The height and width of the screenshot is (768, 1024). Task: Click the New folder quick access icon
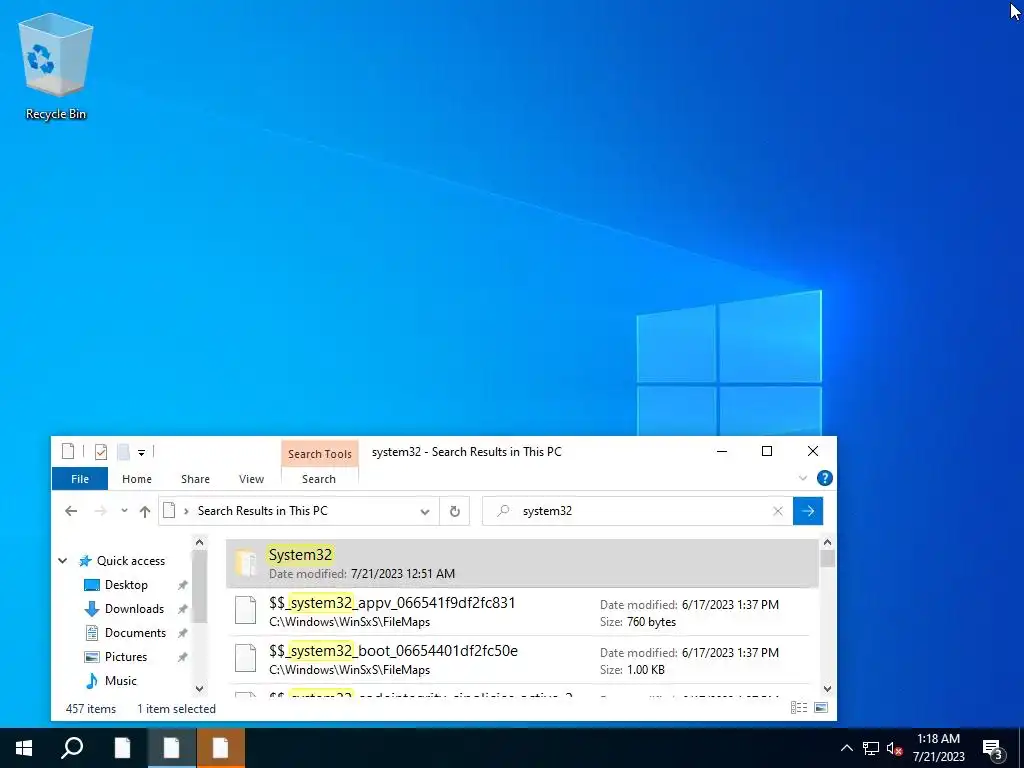pos(123,452)
